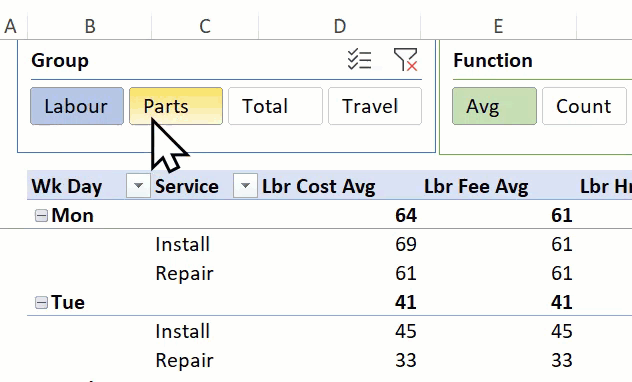Screen dimensions: 632x382
Task: Select column C header
Action: click(x=205, y=26)
